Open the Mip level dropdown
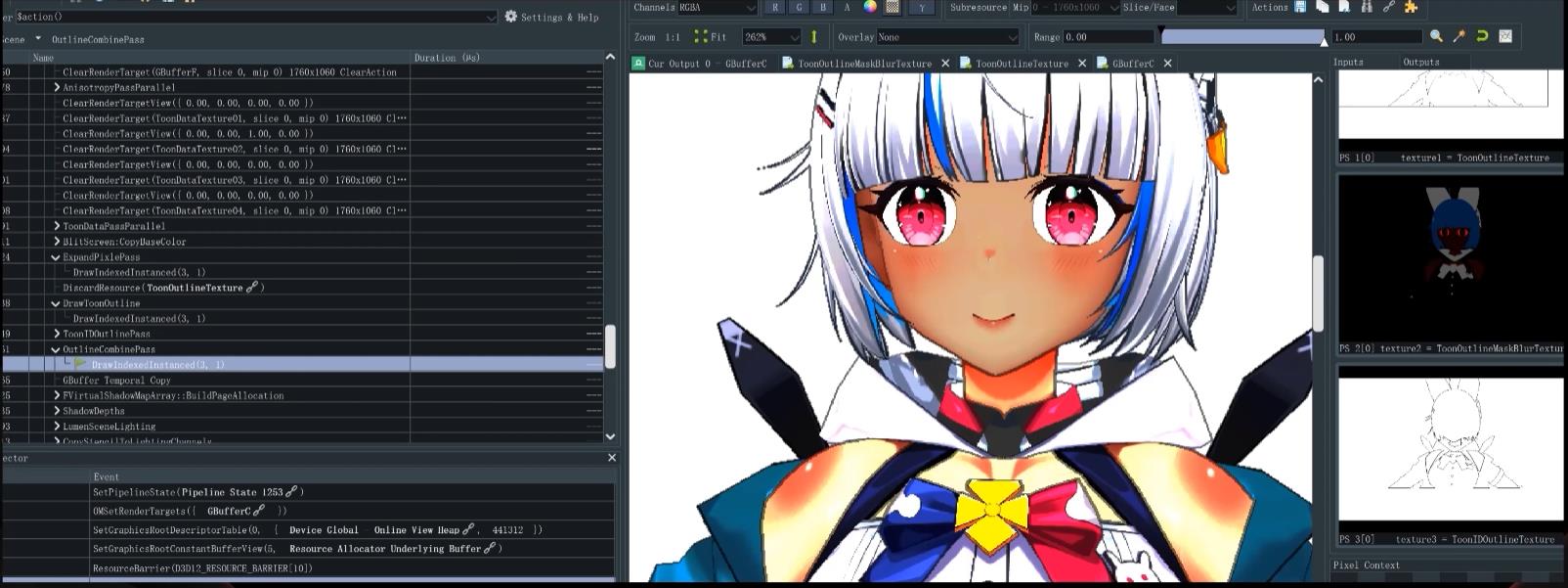 1075,7
